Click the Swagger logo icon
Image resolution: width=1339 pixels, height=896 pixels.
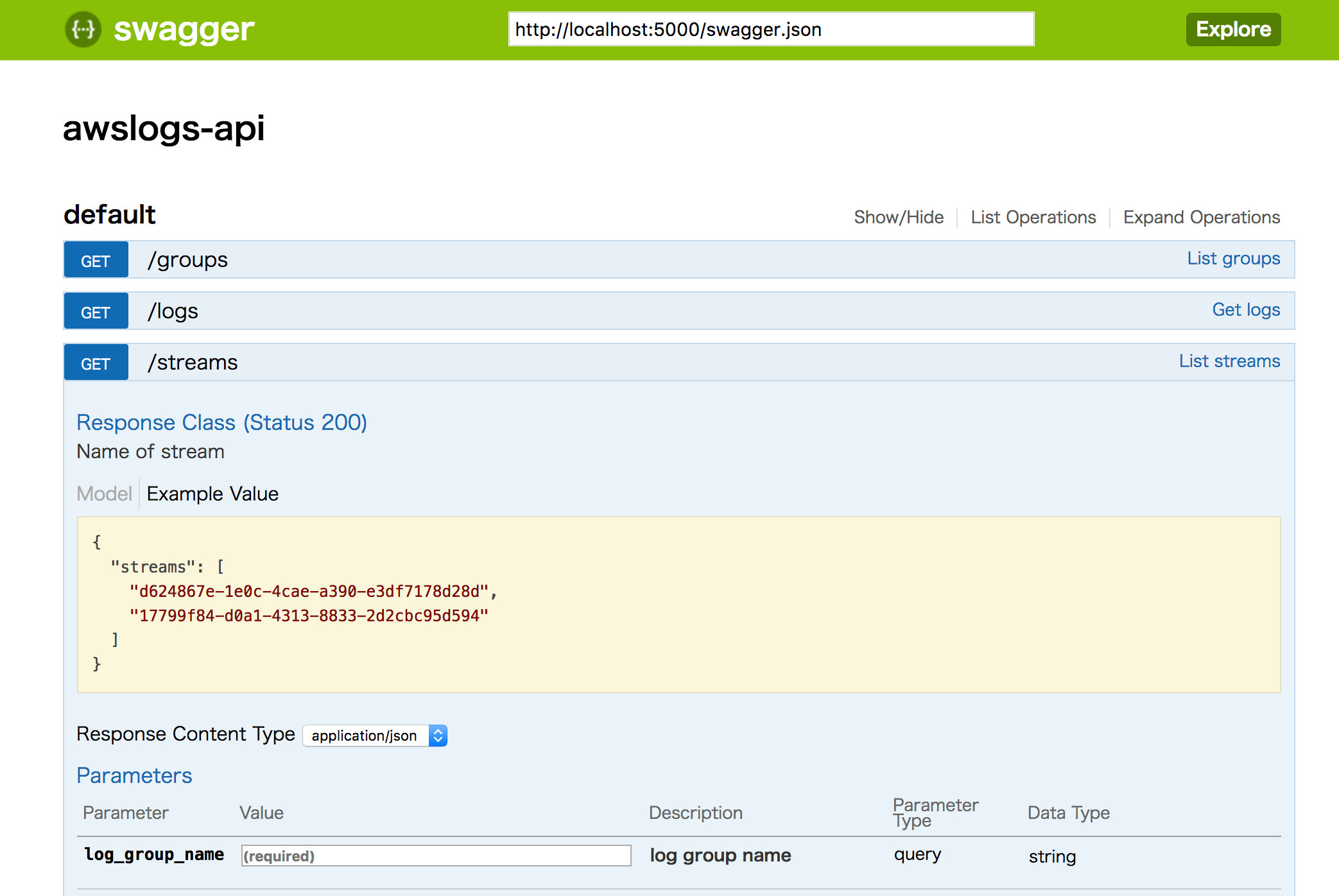point(83,30)
